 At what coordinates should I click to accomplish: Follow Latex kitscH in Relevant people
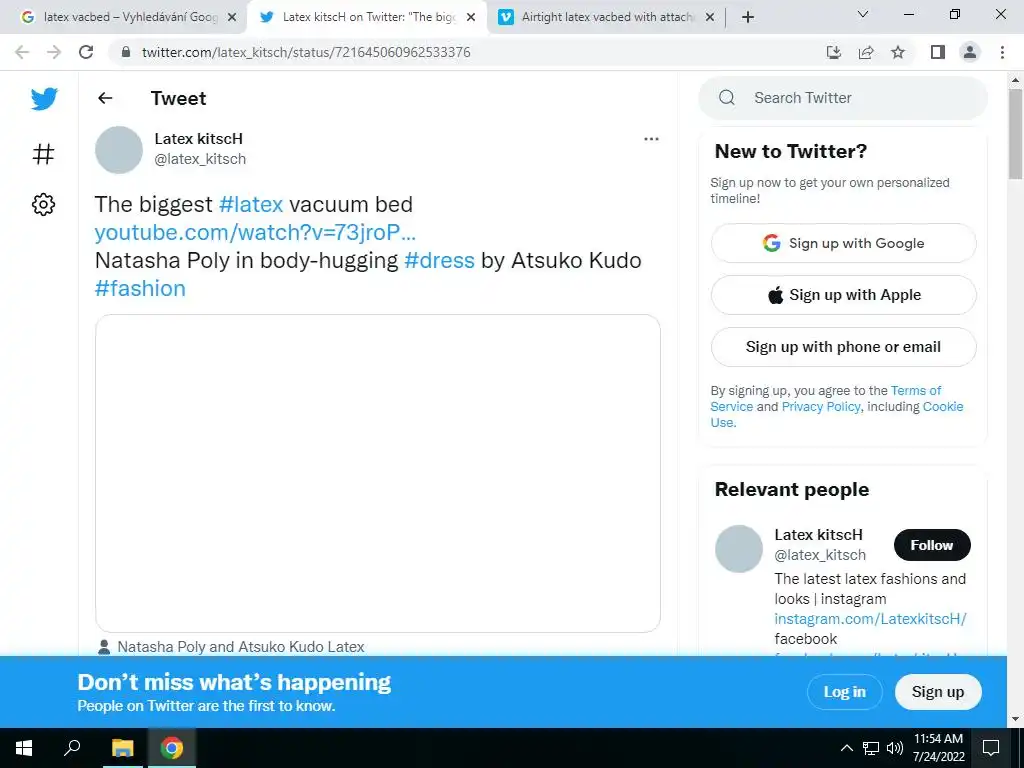[932, 545]
